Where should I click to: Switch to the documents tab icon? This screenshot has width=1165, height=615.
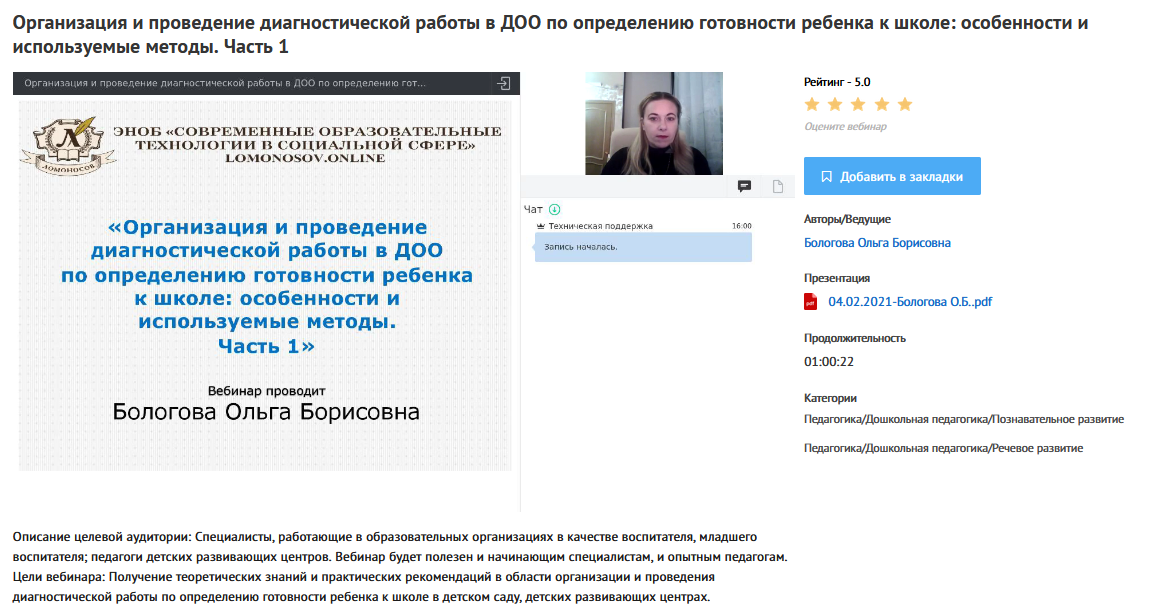777,186
